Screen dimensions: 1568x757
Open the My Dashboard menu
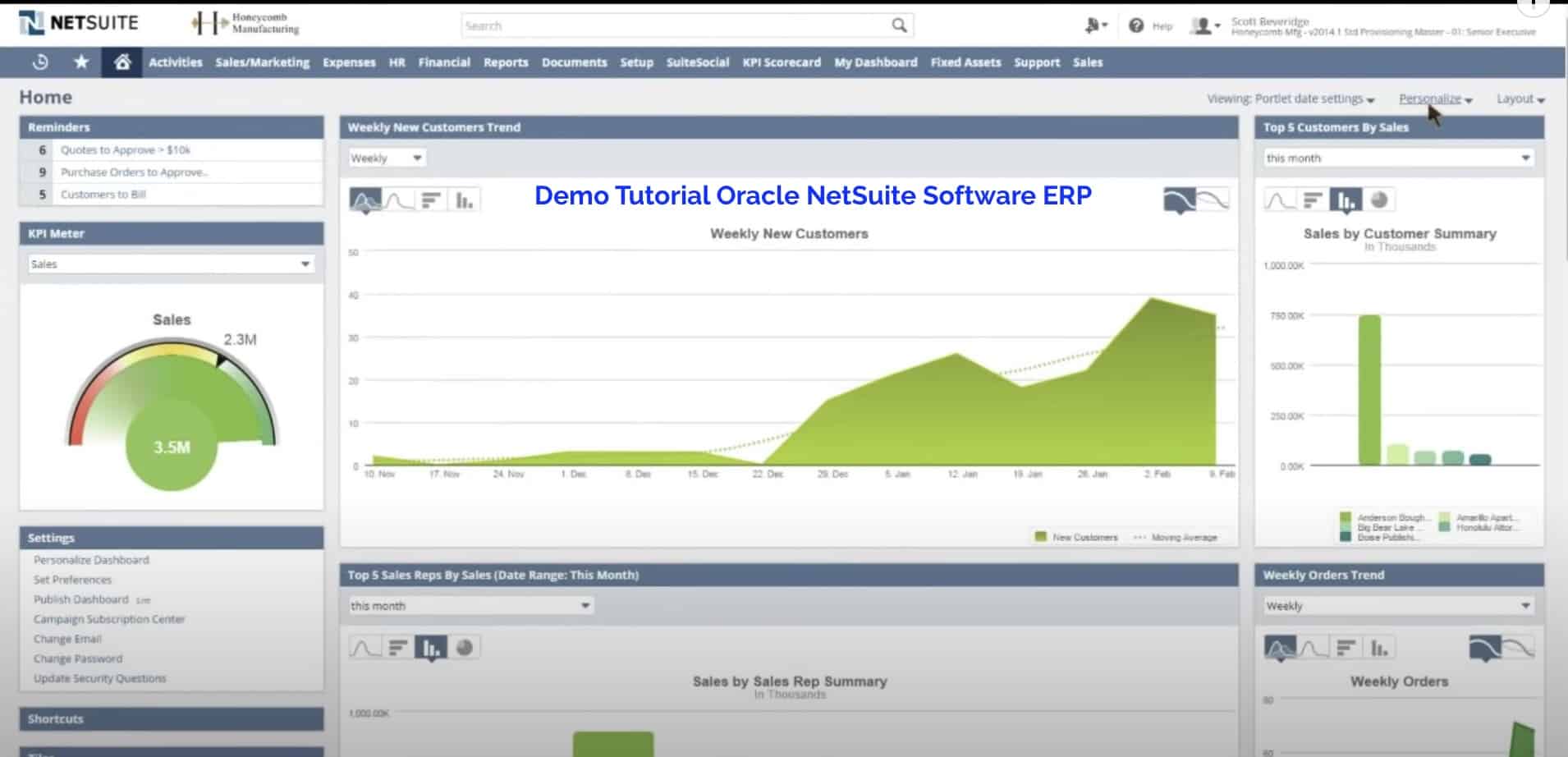876,62
